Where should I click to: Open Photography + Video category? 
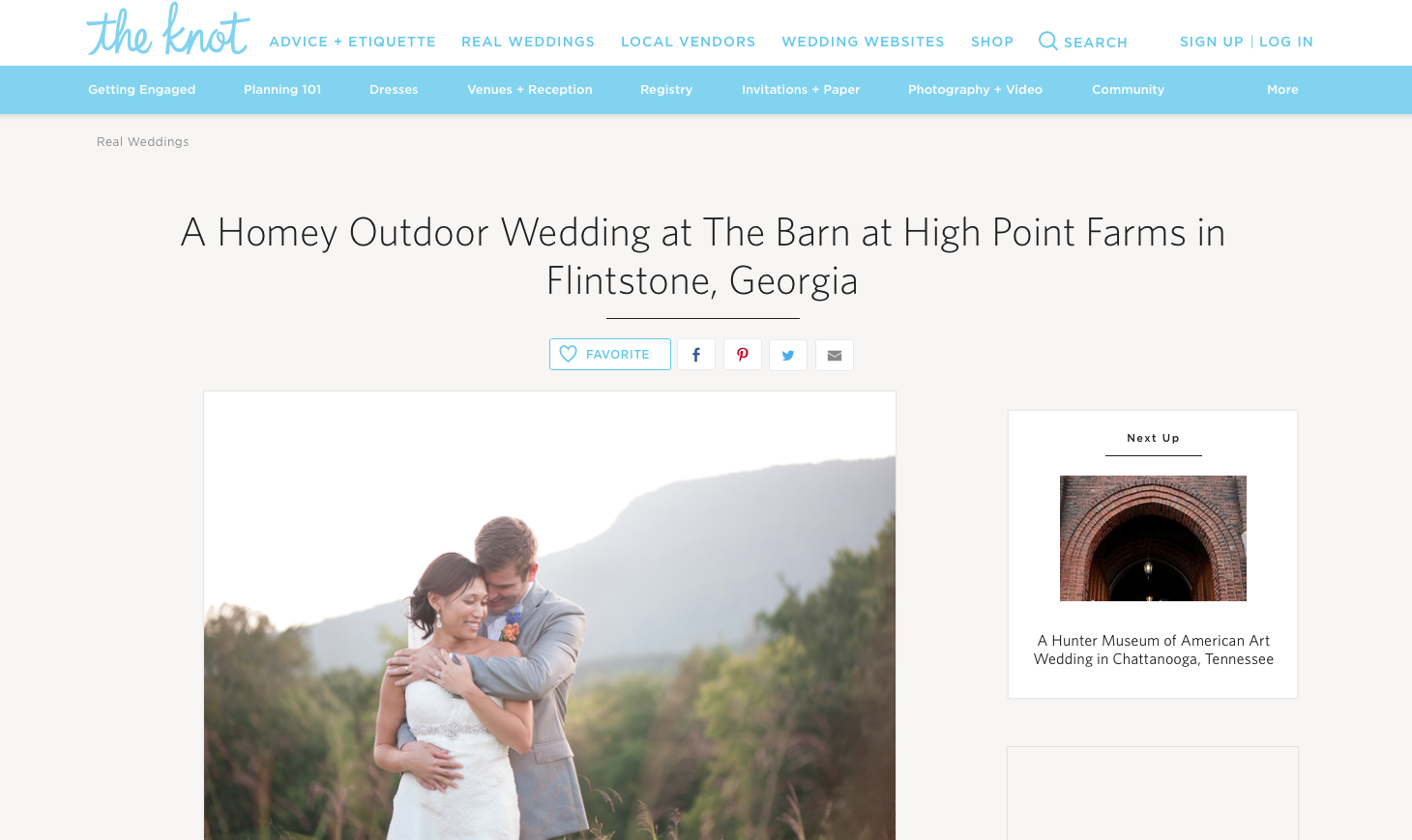(975, 90)
